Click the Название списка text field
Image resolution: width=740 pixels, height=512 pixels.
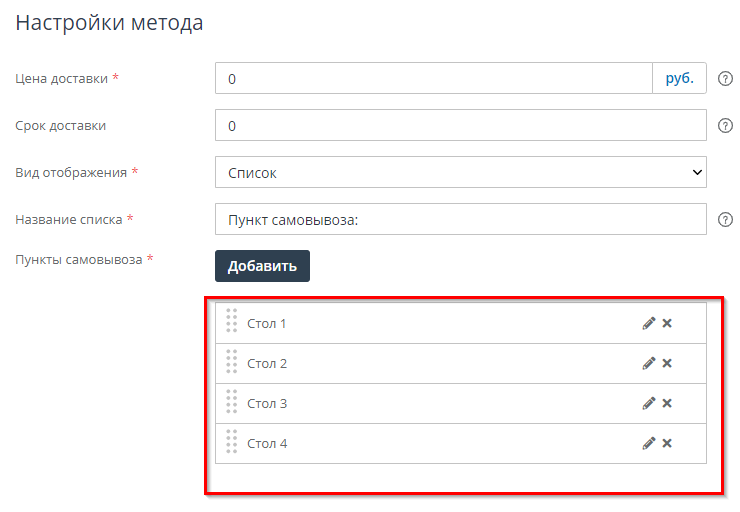[x=460, y=220]
